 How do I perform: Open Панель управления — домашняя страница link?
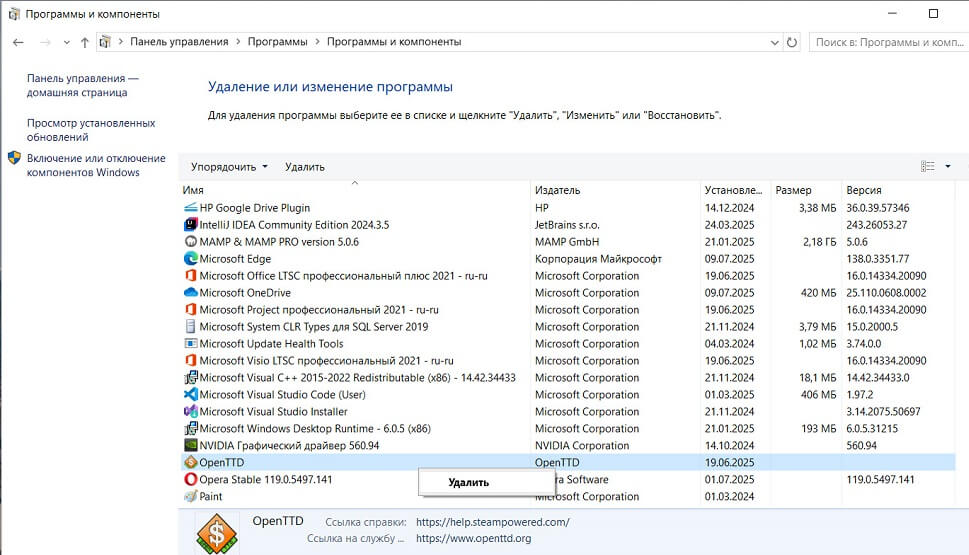[x=82, y=85]
